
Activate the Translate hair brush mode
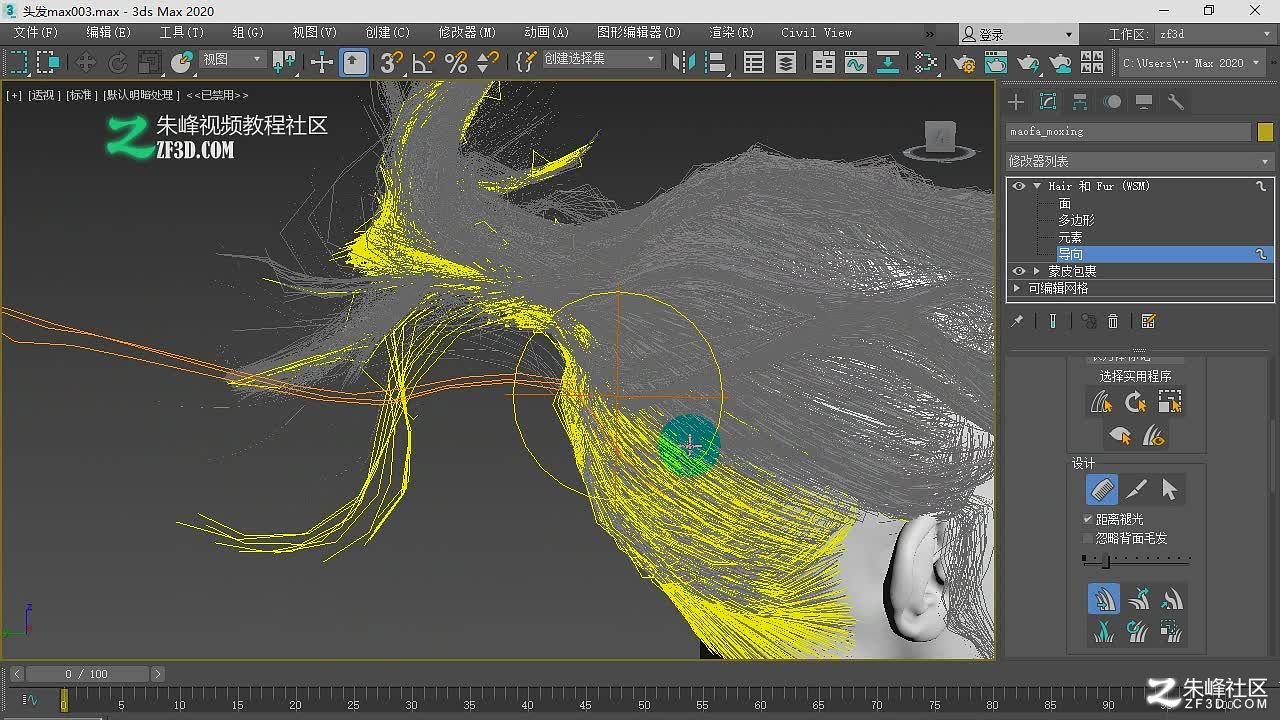1103,599
